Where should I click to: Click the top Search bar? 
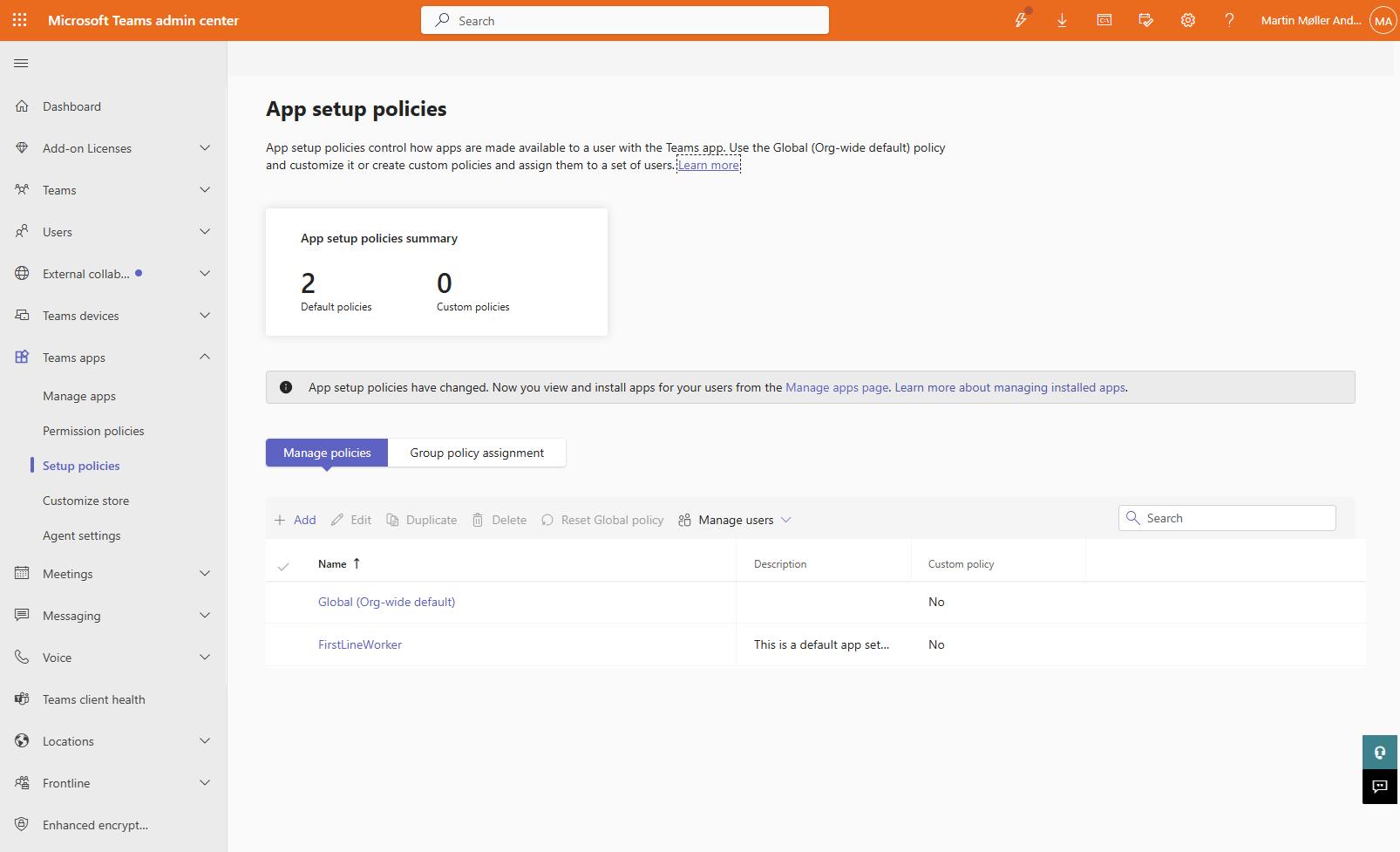625,20
